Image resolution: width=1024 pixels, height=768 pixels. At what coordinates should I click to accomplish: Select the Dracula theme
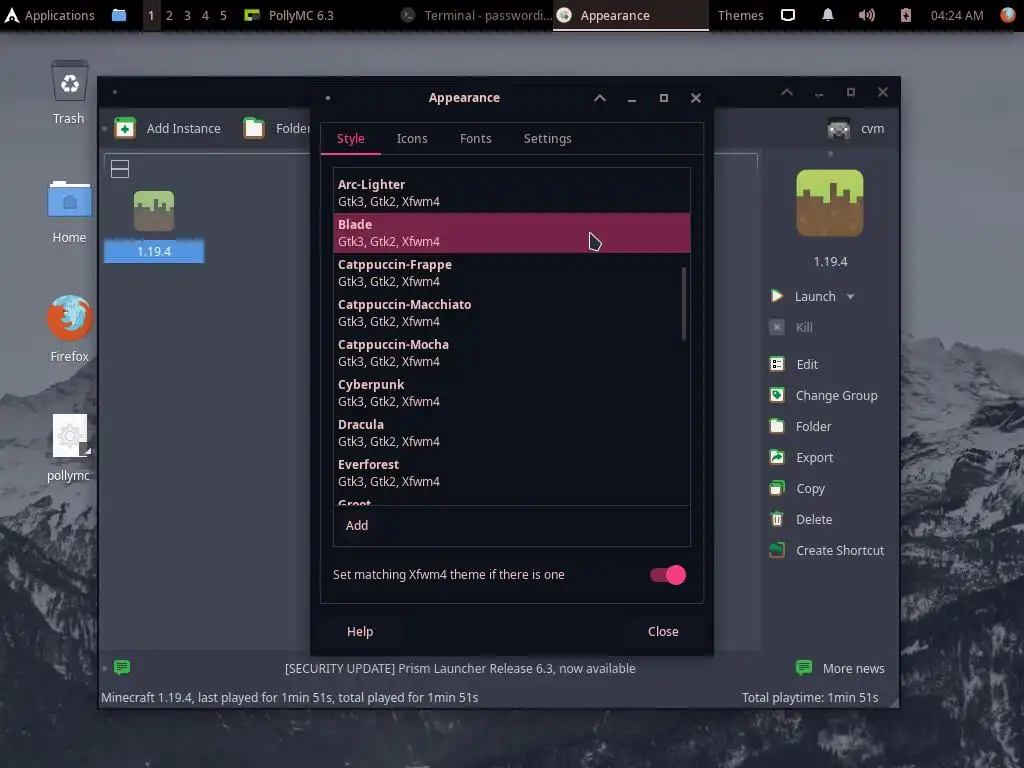(511, 432)
